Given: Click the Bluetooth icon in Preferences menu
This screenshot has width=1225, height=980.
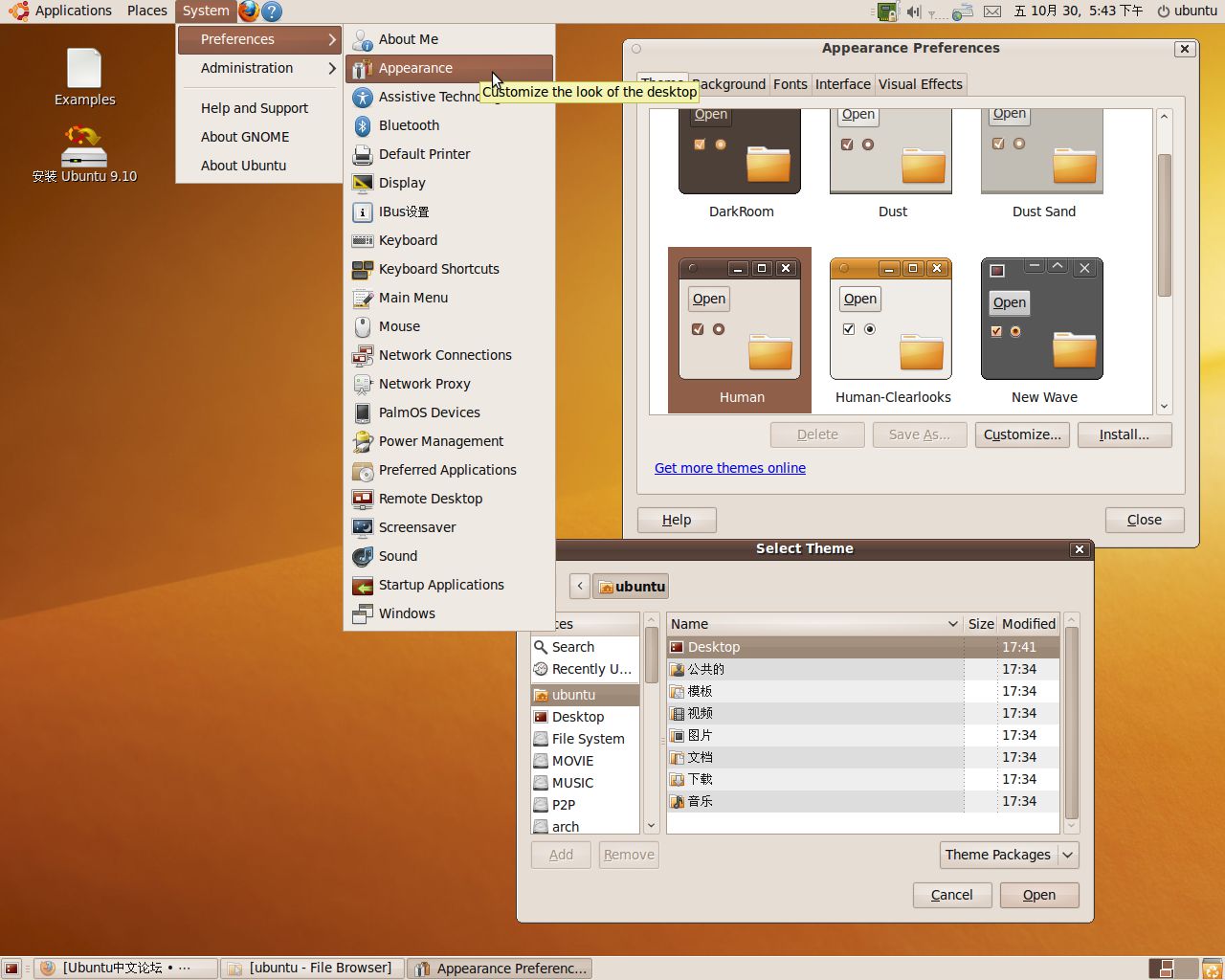Looking at the screenshot, I should (363, 125).
